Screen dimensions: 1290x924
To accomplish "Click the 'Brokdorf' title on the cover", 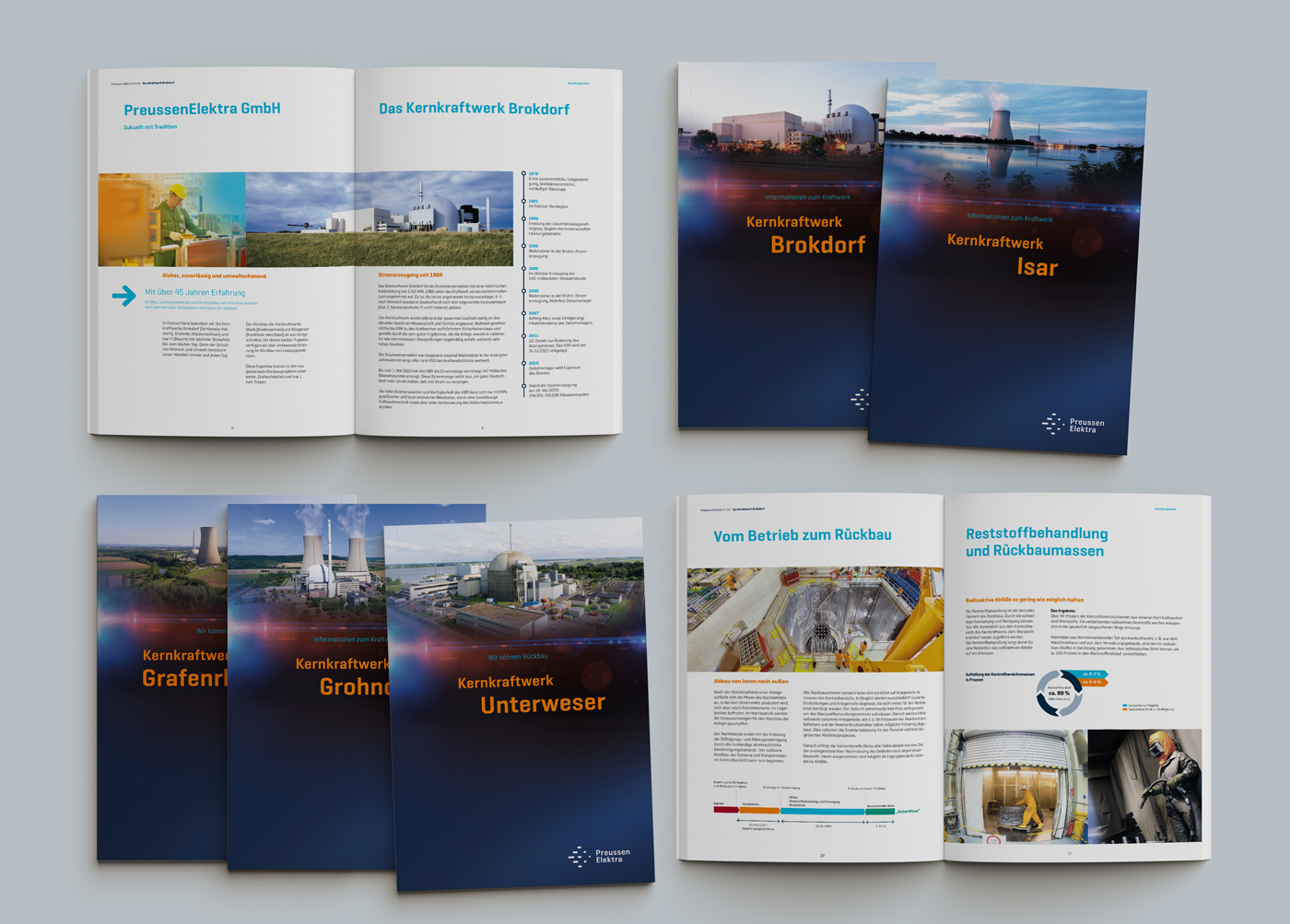I will (818, 245).
